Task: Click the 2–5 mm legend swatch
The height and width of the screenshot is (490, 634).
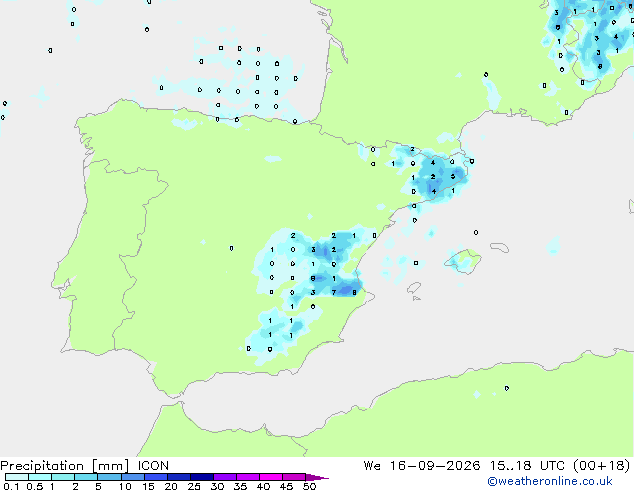Action: tap(86, 477)
